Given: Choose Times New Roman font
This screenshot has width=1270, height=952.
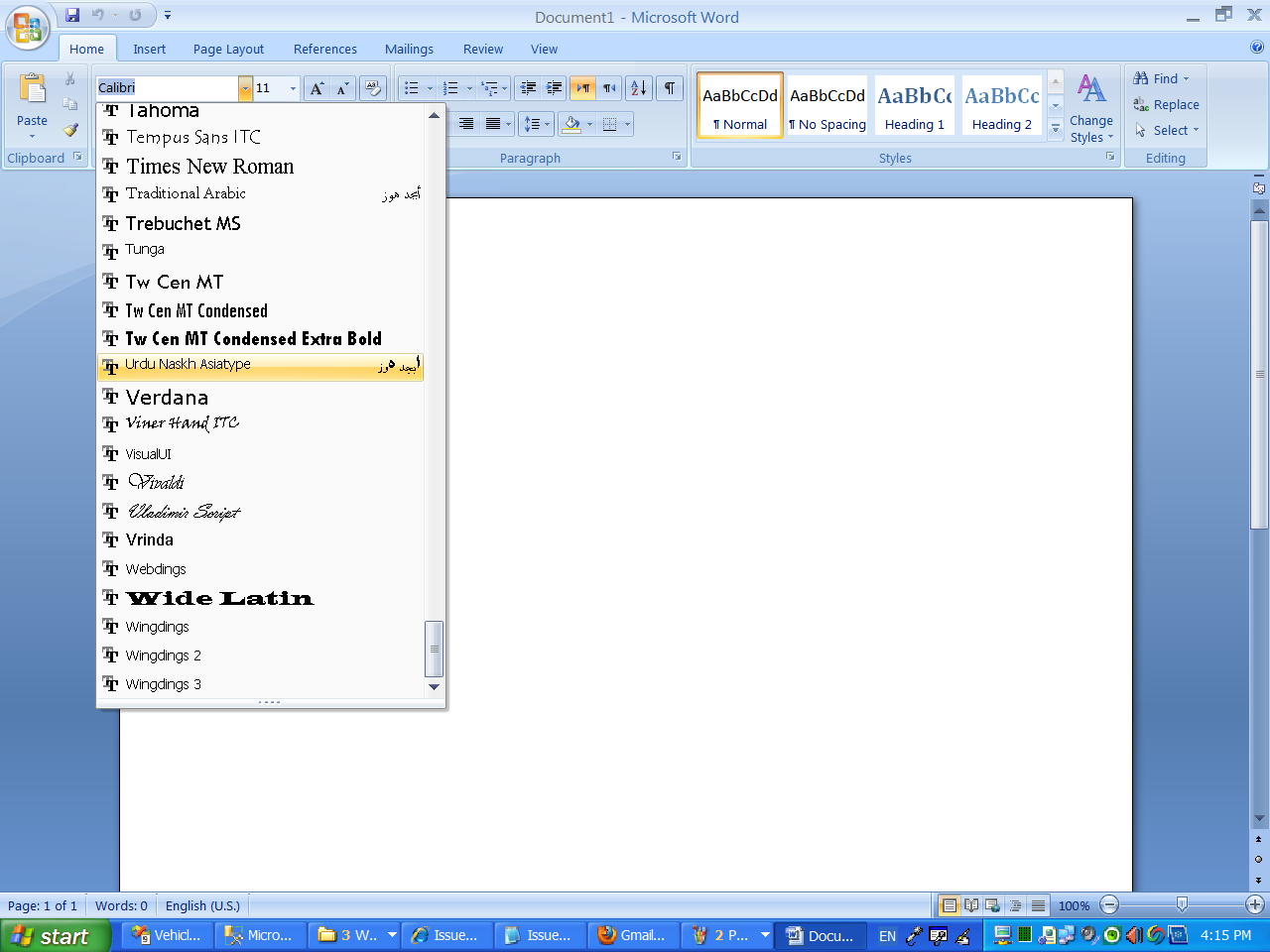Looking at the screenshot, I should click(262, 167).
